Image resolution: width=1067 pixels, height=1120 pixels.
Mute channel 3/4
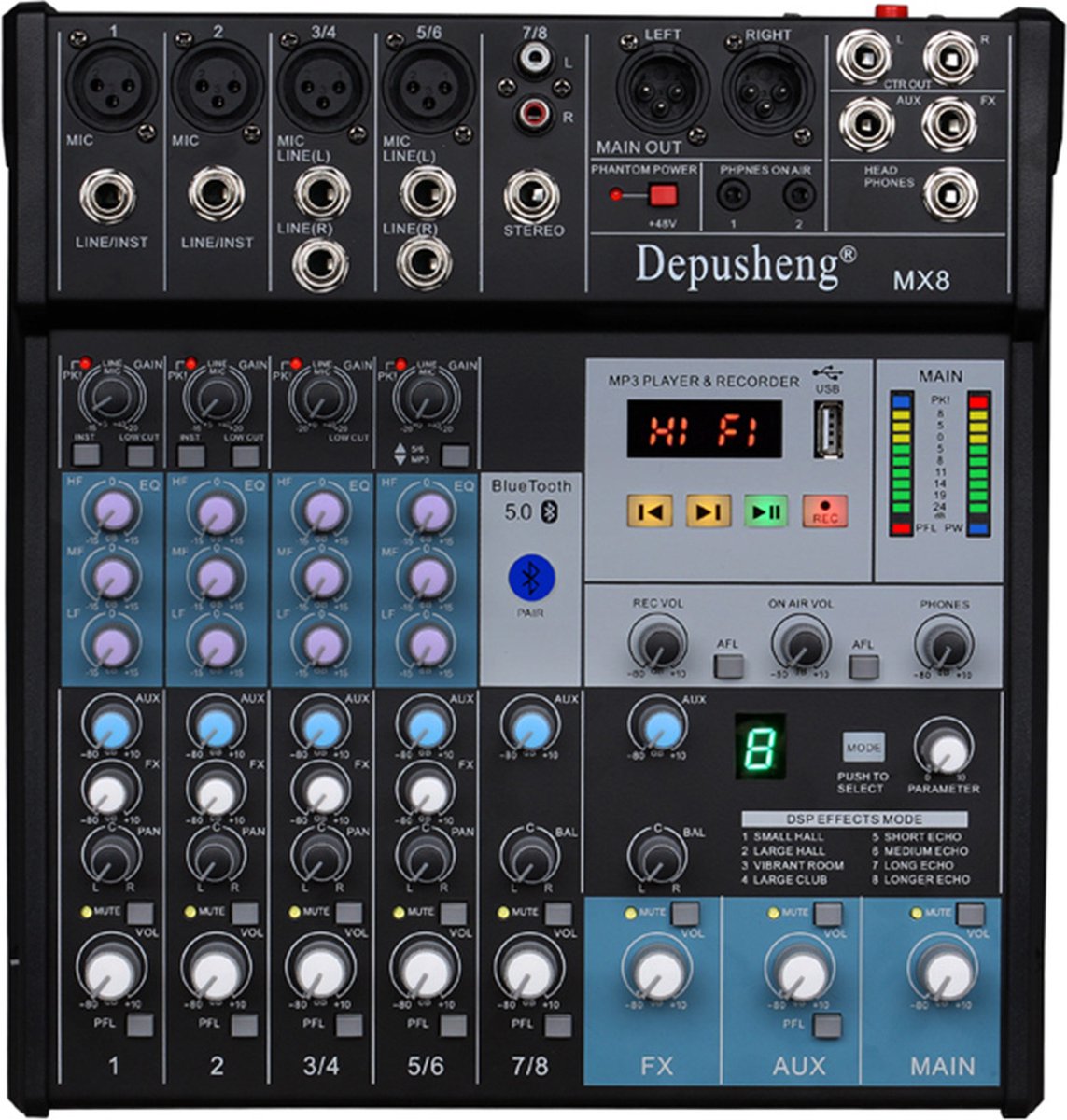[x=349, y=912]
